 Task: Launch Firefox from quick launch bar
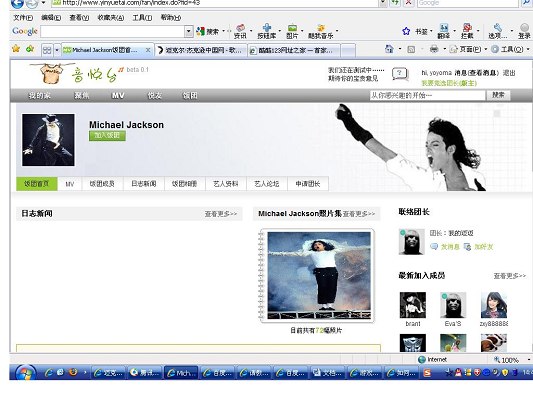click(x=73, y=372)
